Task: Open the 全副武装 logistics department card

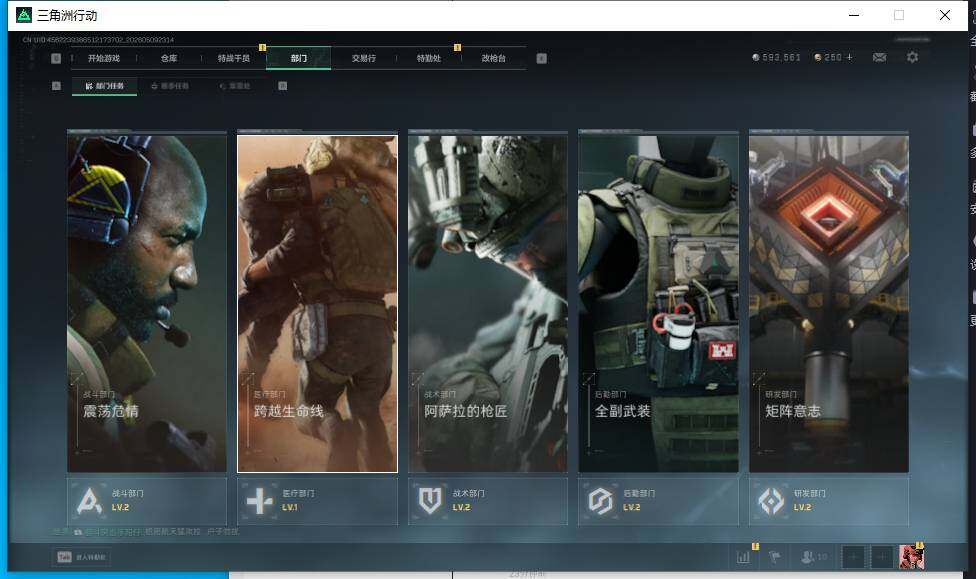Action: click(659, 302)
